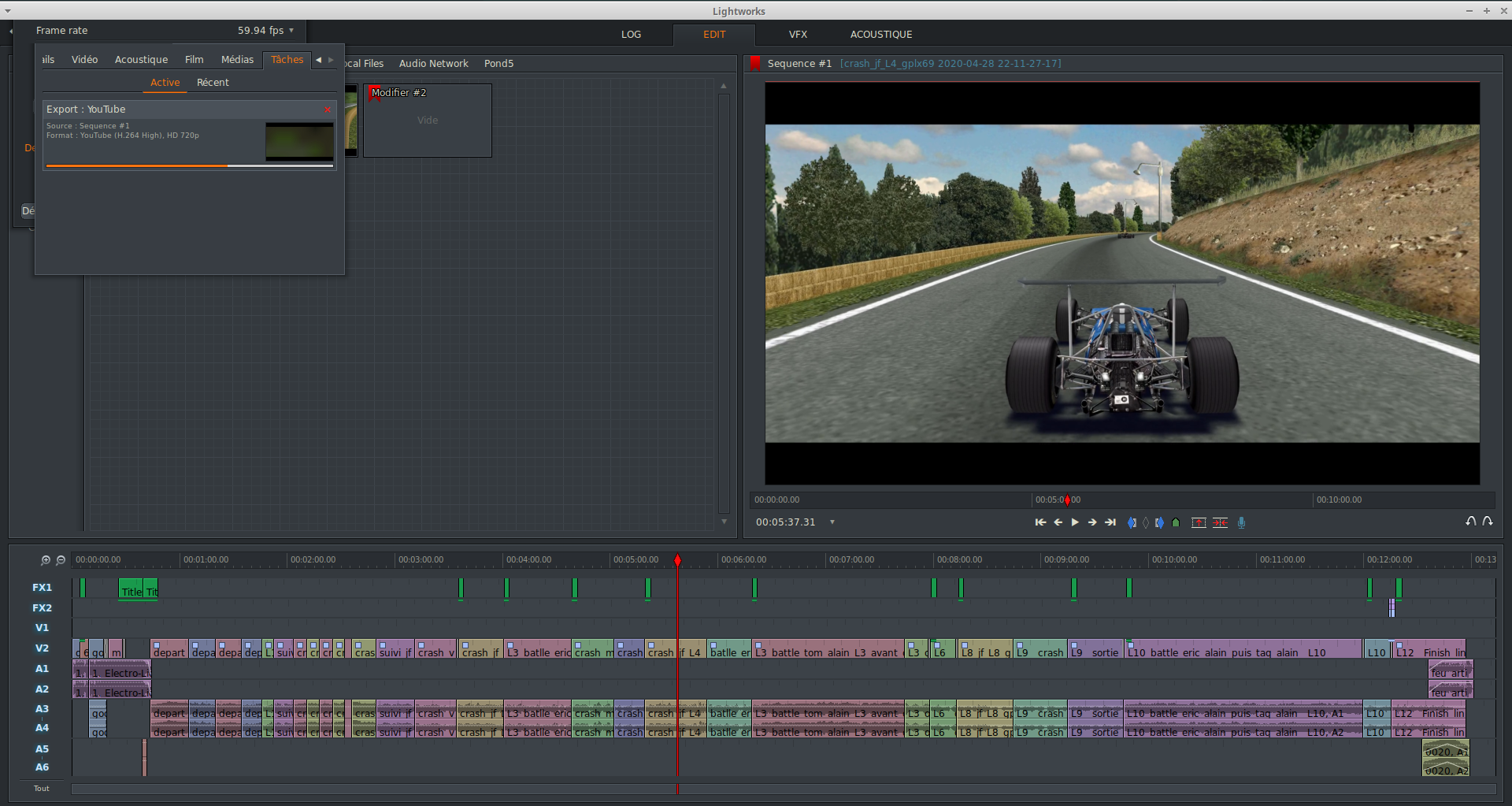
Task: Click the red delete (close gap) icon
Action: tap(1220, 522)
